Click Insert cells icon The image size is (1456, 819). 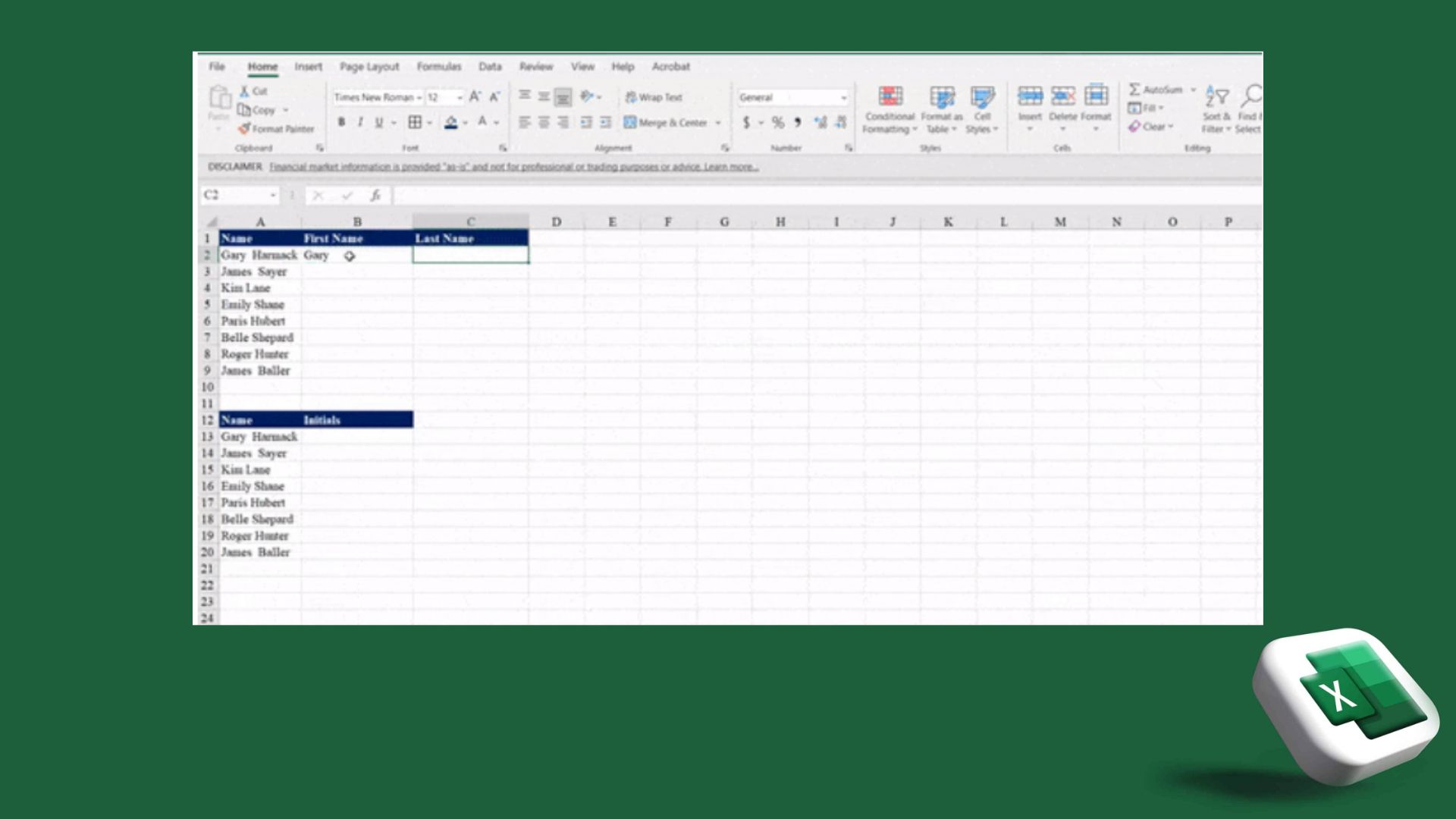[1030, 96]
